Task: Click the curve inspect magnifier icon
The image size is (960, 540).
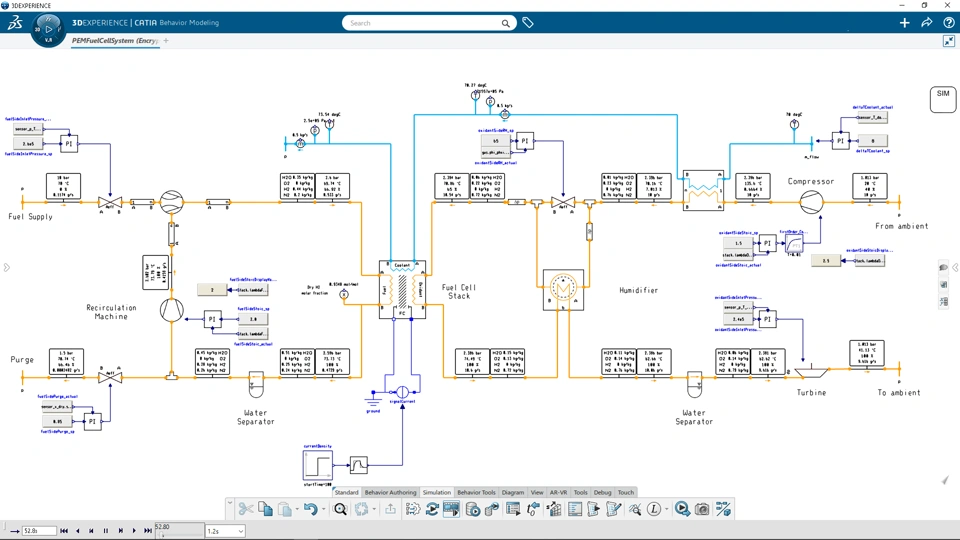Action: pos(634,509)
